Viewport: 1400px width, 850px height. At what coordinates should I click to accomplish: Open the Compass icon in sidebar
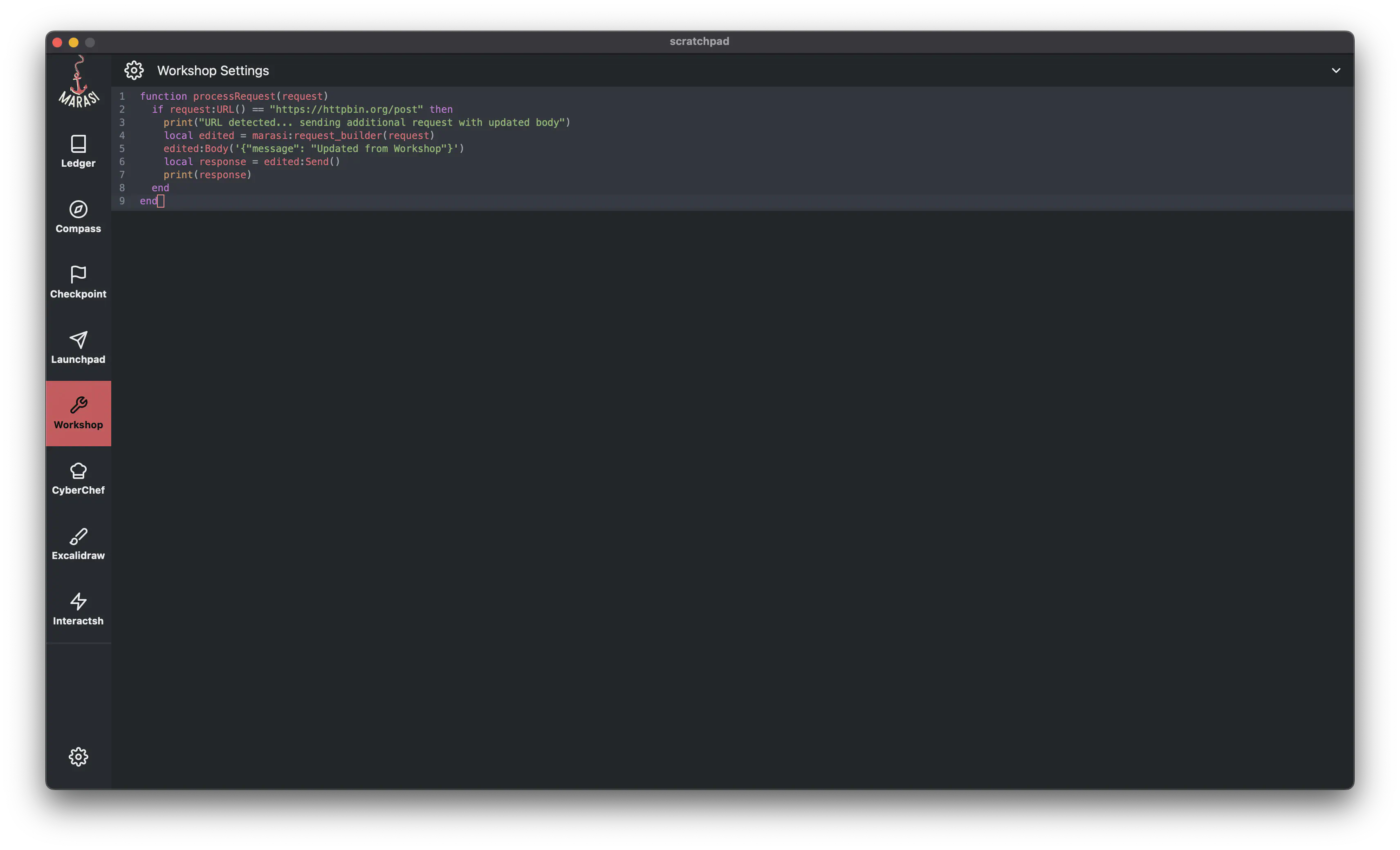pyautogui.click(x=79, y=210)
